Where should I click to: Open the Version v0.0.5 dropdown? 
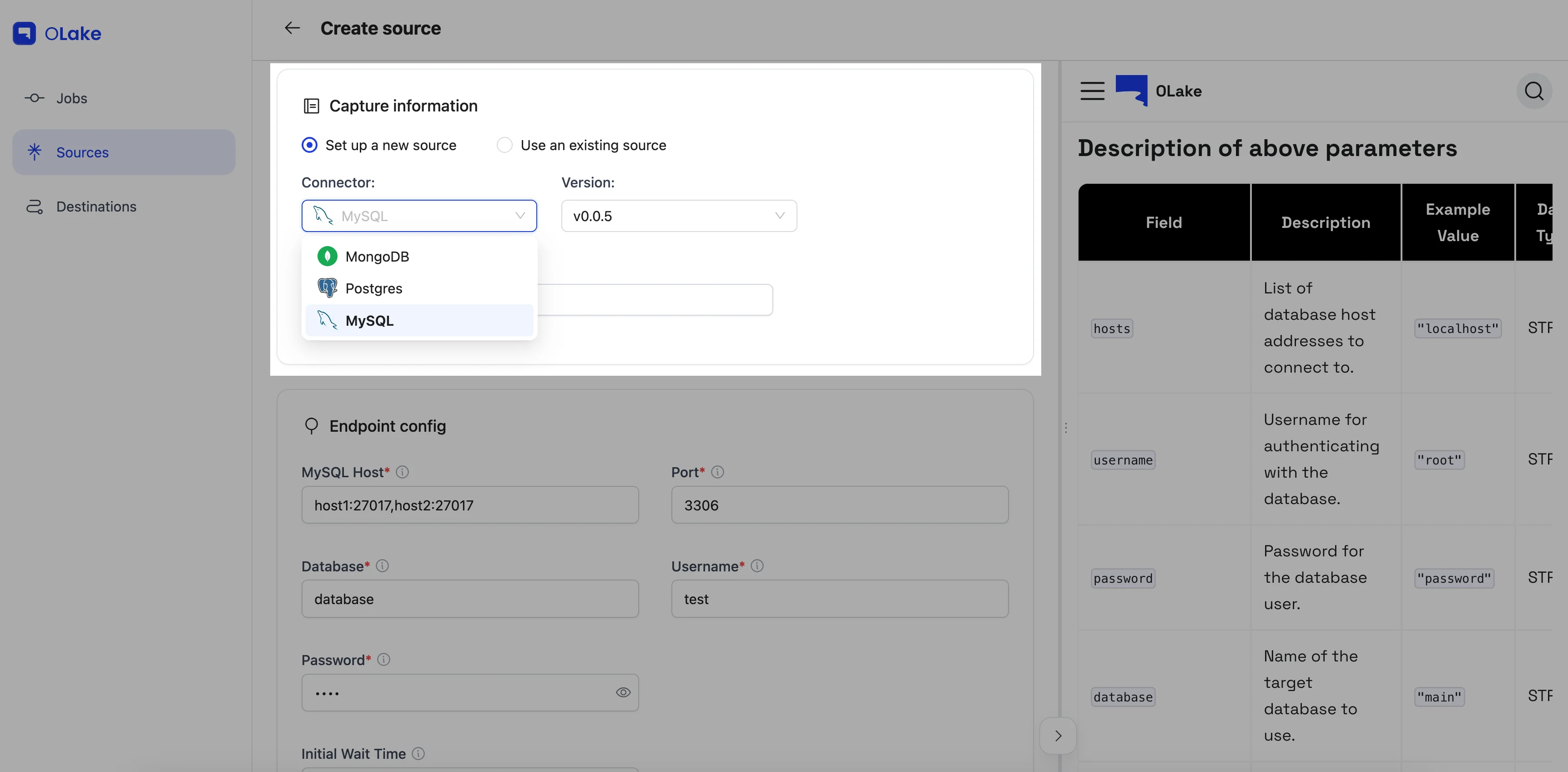[x=679, y=216]
